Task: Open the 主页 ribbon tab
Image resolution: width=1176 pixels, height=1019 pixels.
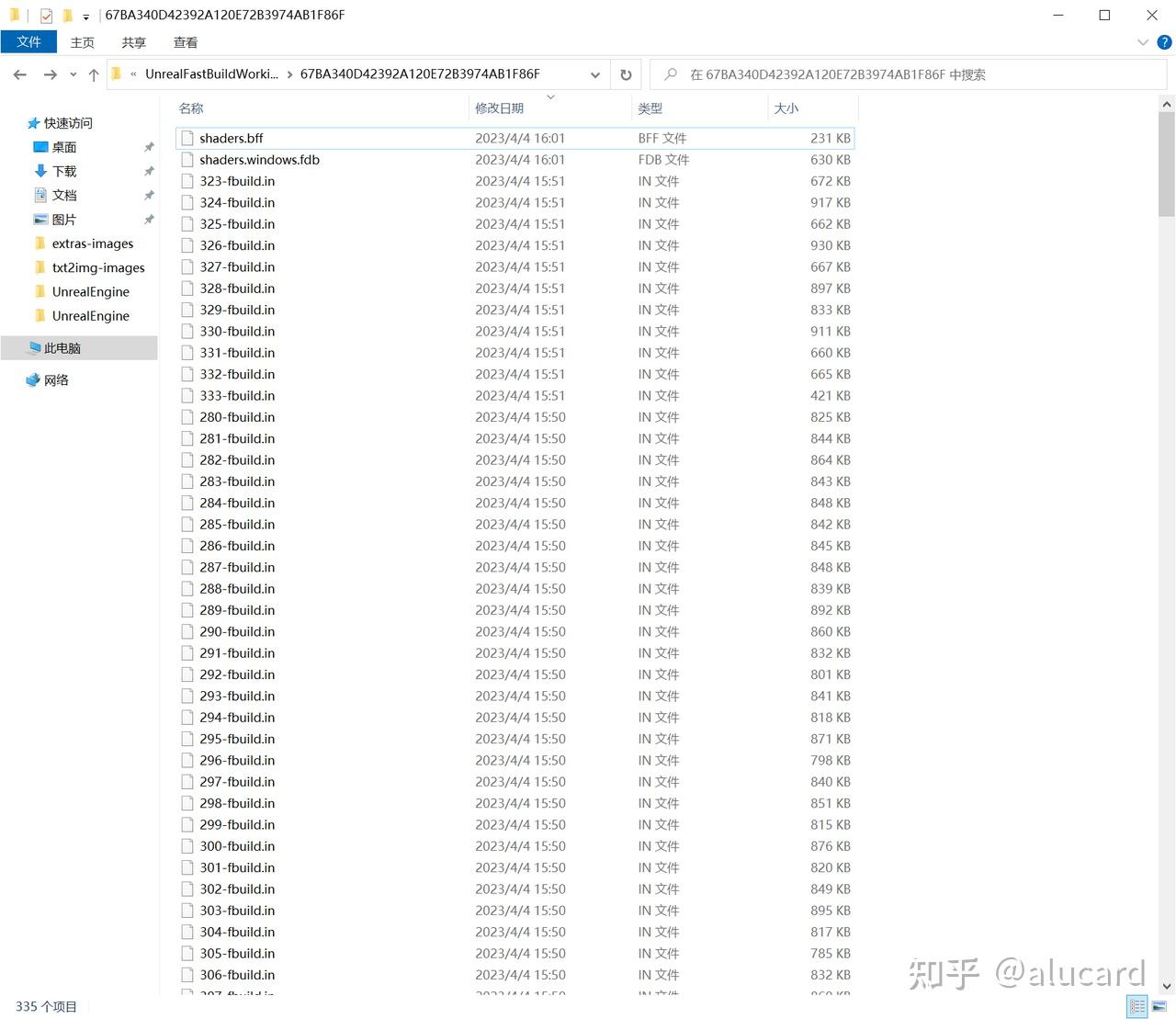Action: coord(82,42)
